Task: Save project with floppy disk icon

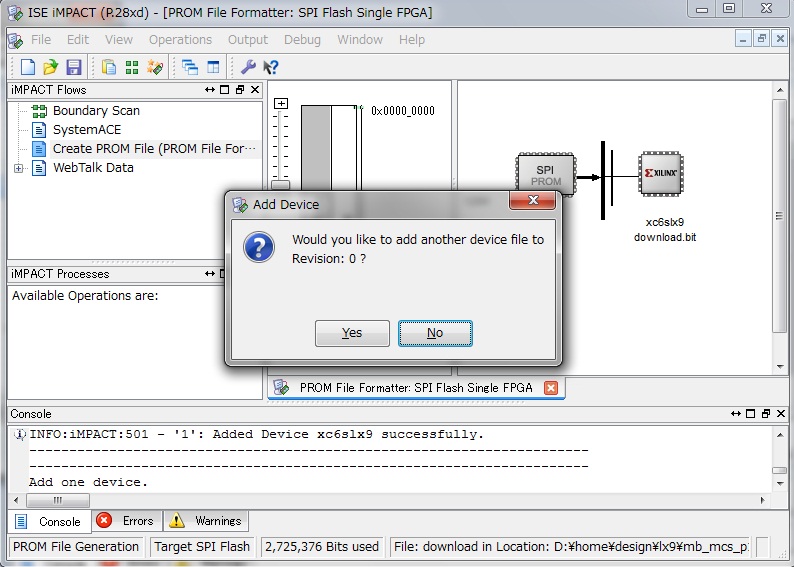Action: click(74, 67)
